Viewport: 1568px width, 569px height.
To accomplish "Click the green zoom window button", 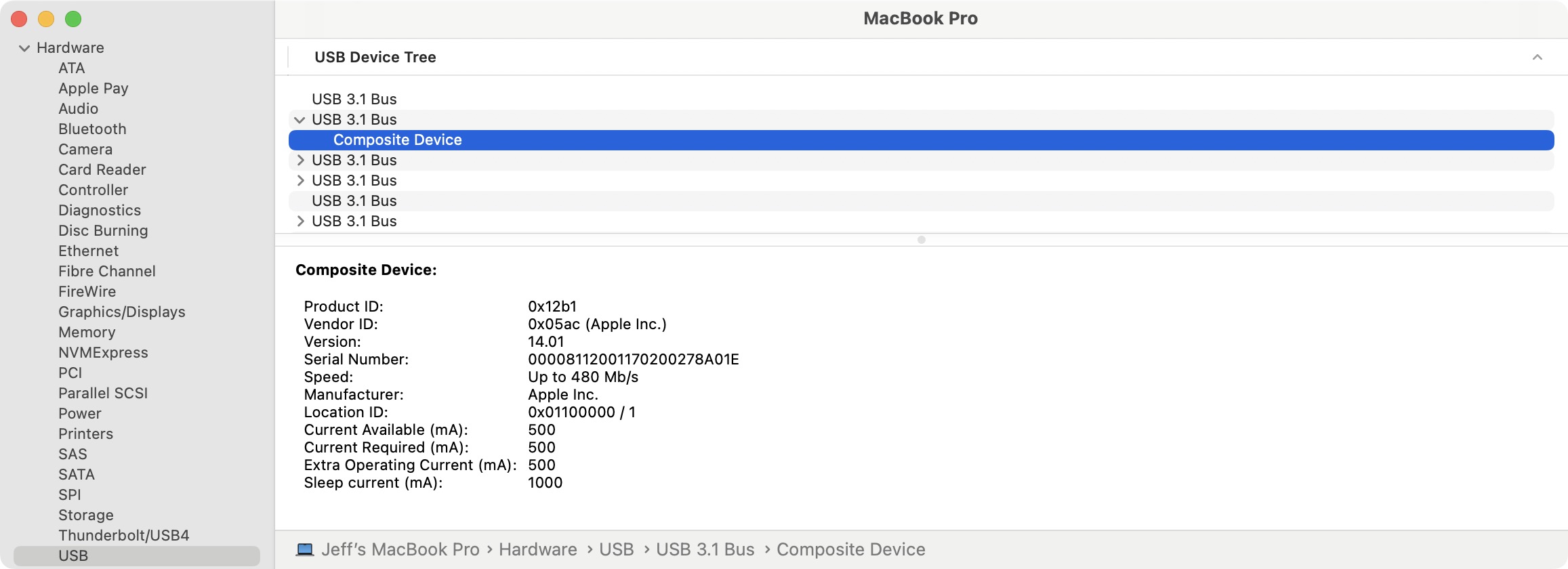I will (x=73, y=19).
